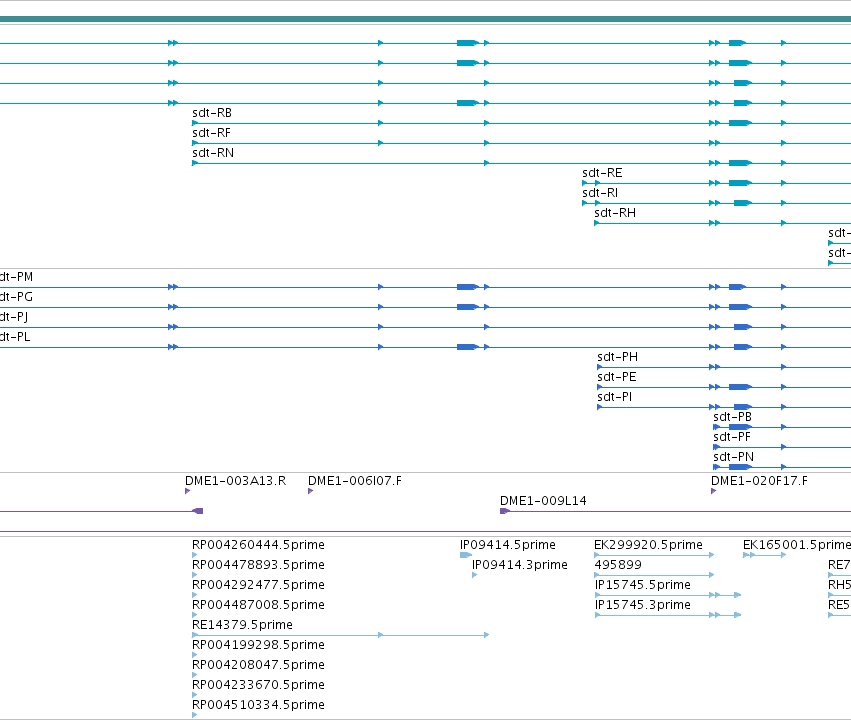Select the sdt-RH transcript label
This screenshot has height=720, width=851.
click(x=615, y=213)
